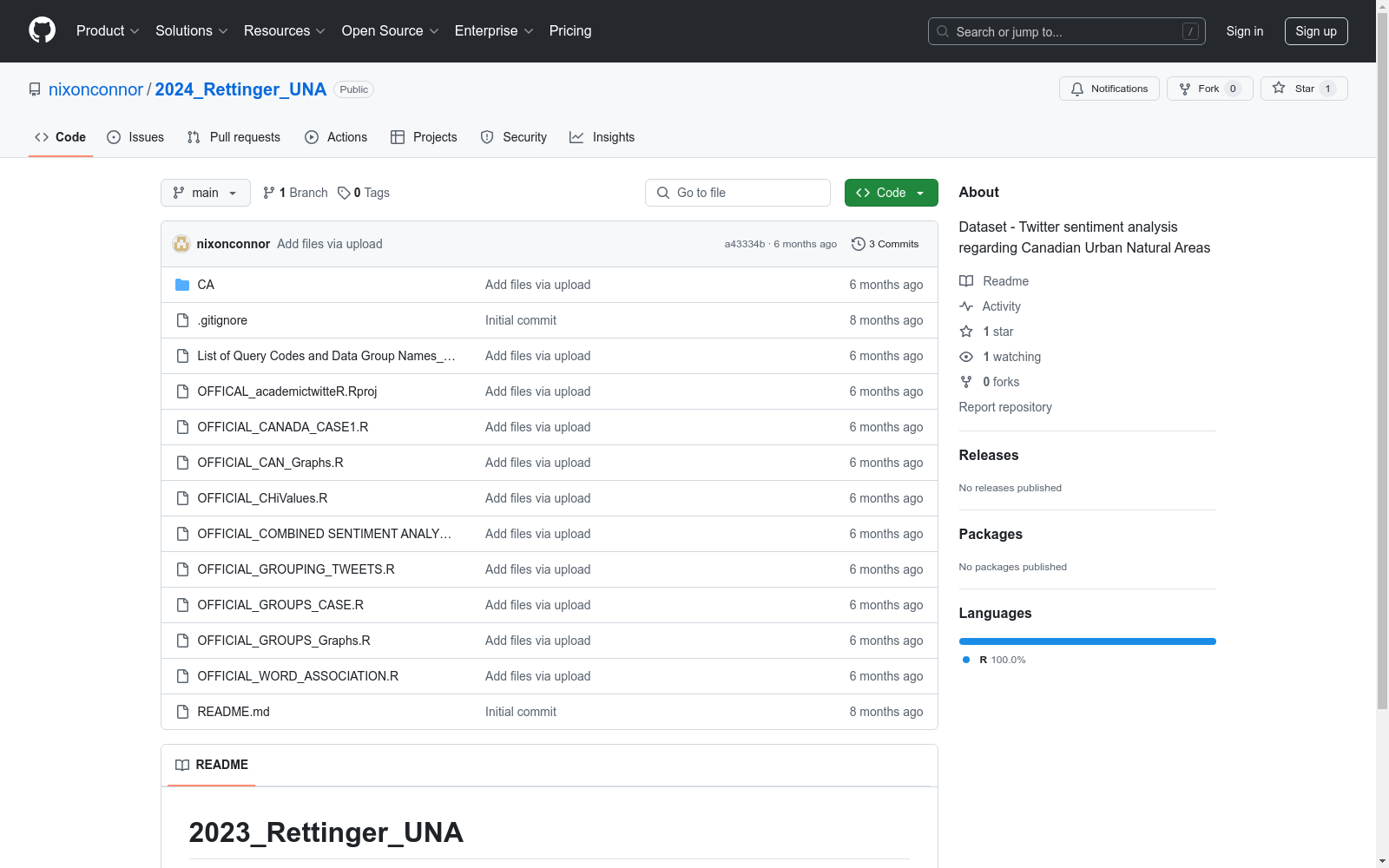Screen dimensions: 1389x868
Task: Click the repository icon beside nixonconnor
Action: (x=35, y=89)
